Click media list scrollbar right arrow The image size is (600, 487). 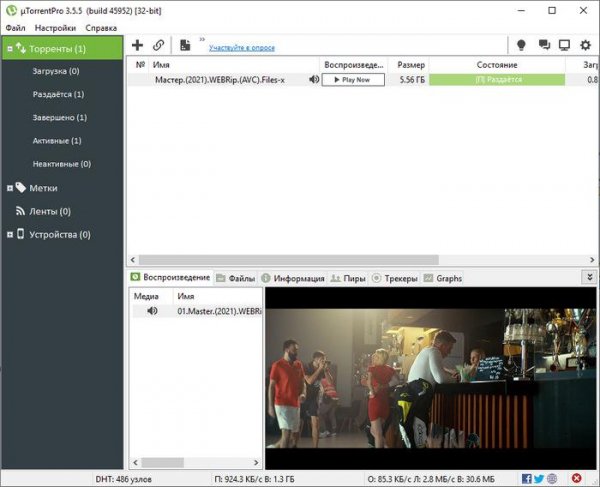point(256,463)
